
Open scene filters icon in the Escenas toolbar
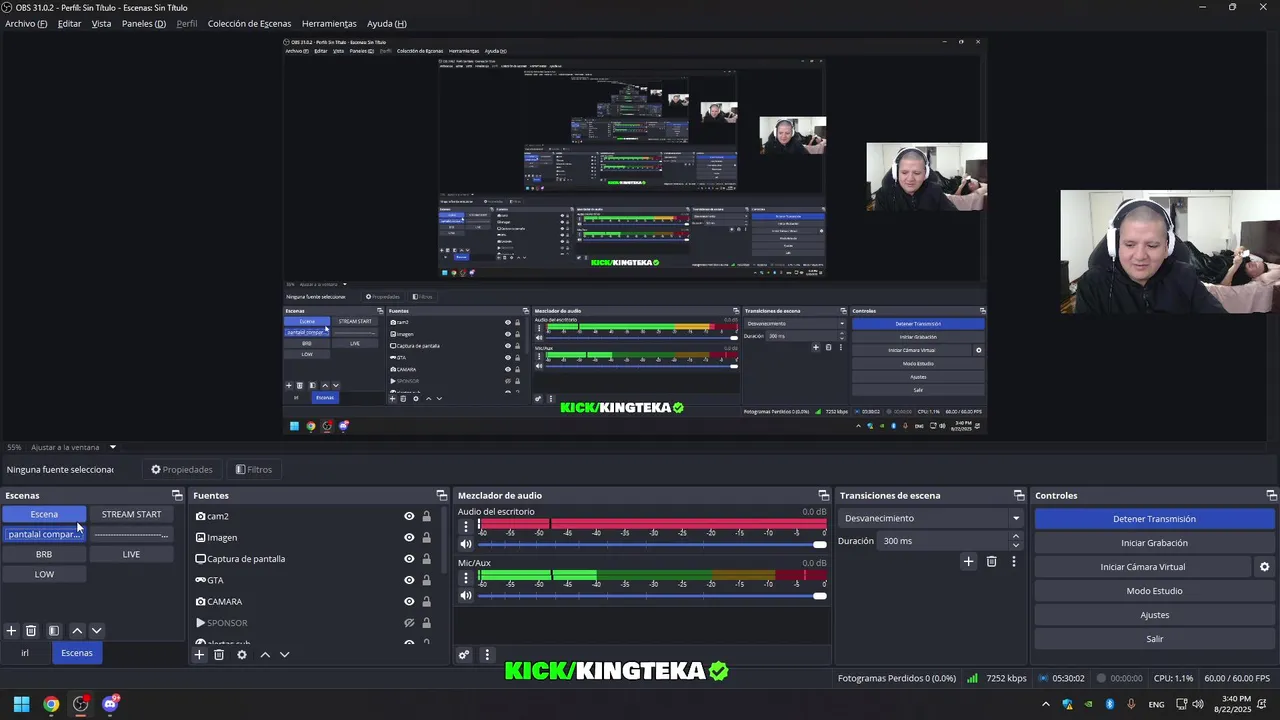[54, 631]
